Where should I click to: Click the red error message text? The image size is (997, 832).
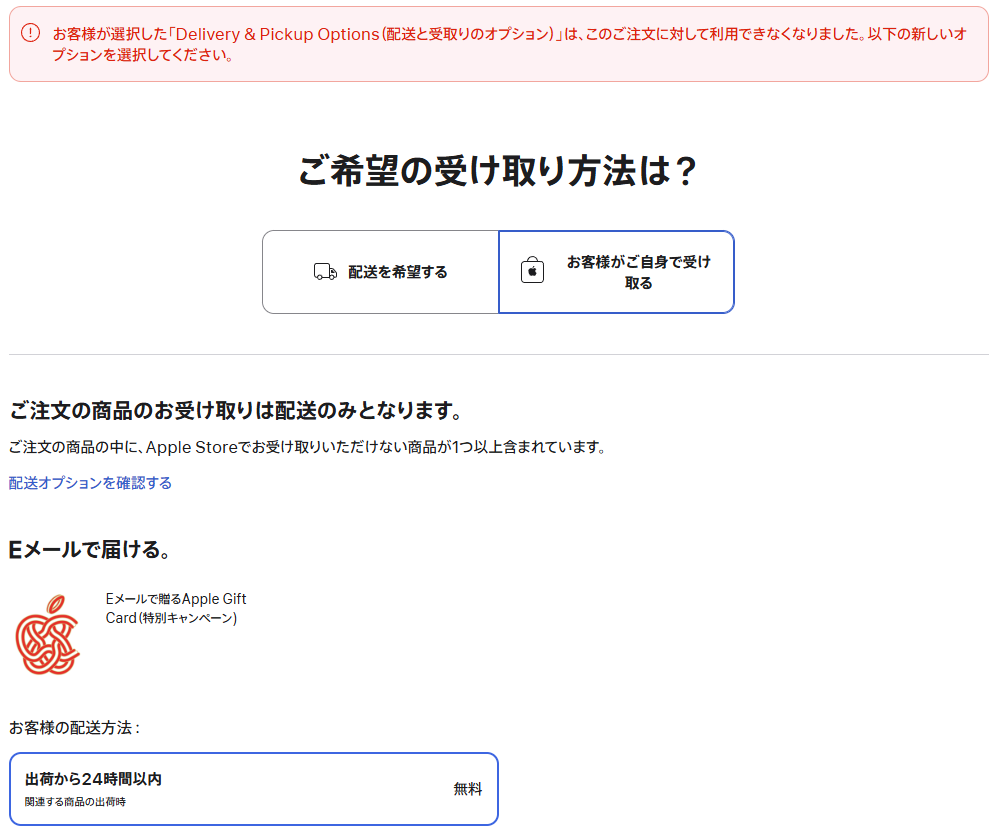point(500,34)
